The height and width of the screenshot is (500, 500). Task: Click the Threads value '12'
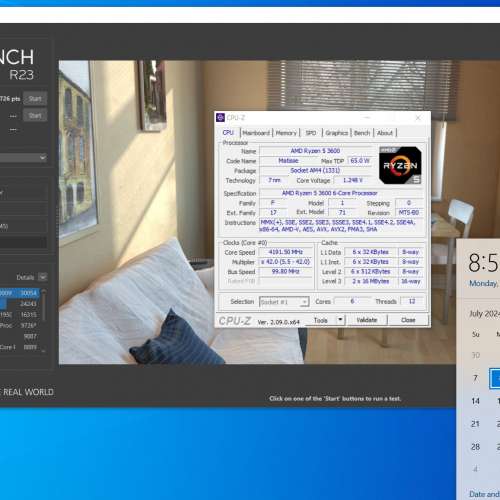[x=412, y=301]
